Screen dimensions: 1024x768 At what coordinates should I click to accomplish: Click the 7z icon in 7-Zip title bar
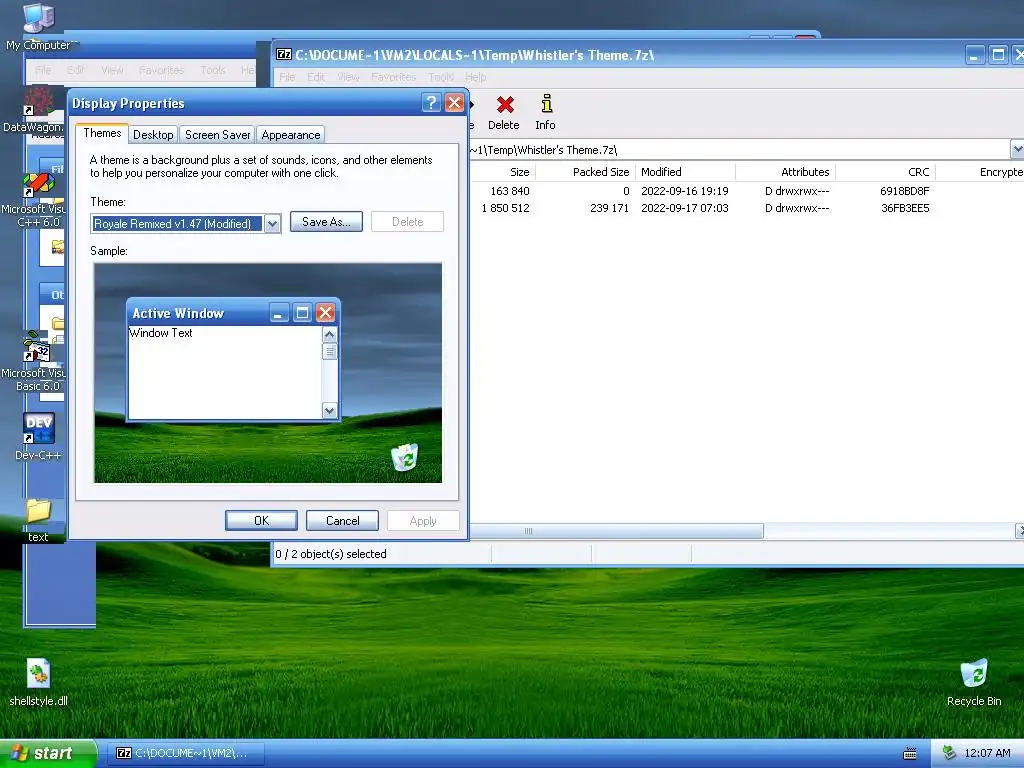pyautogui.click(x=284, y=54)
